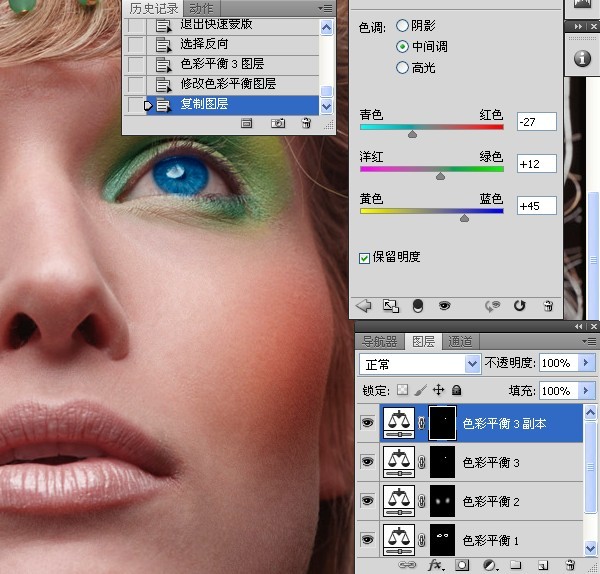The height and width of the screenshot is (574, 600).
Task: Create new group folder icon
Action: point(515,565)
